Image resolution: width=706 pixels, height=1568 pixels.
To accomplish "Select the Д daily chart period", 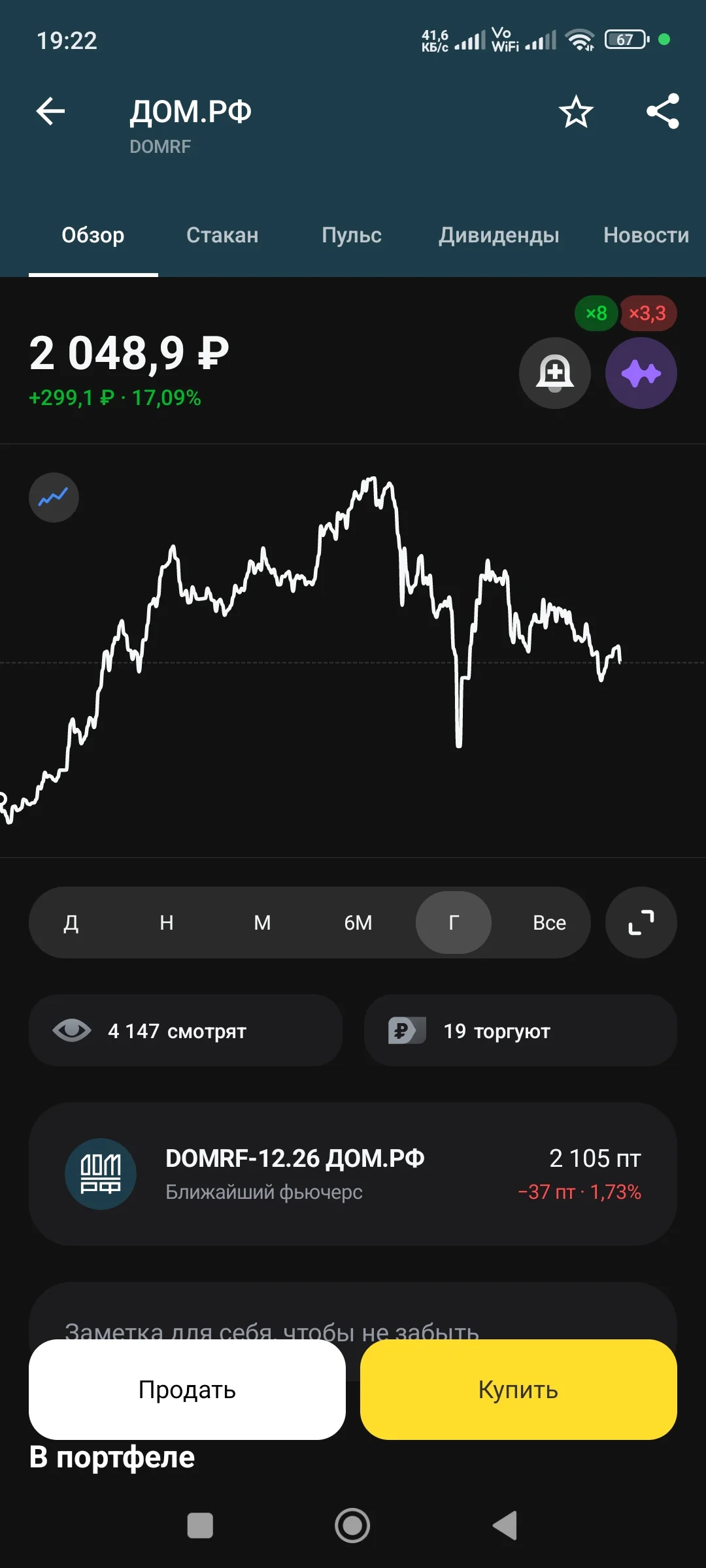I will (x=71, y=923).
